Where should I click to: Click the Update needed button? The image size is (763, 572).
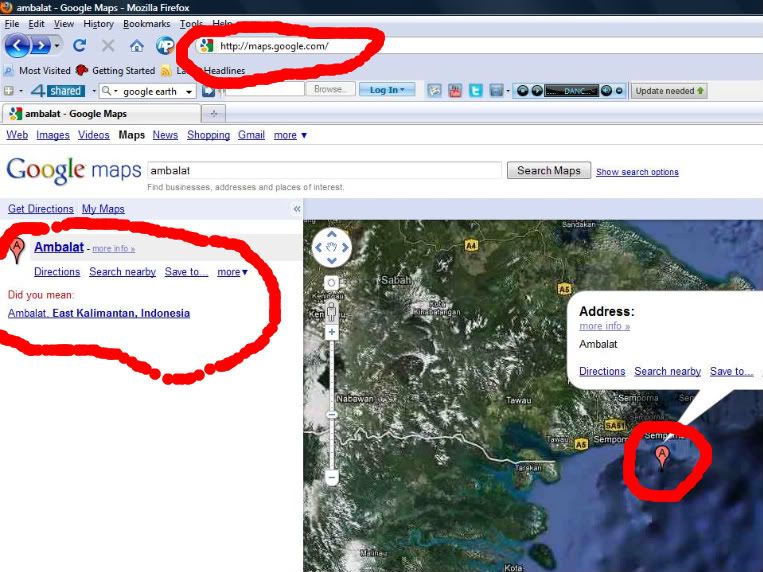point(669,91)
